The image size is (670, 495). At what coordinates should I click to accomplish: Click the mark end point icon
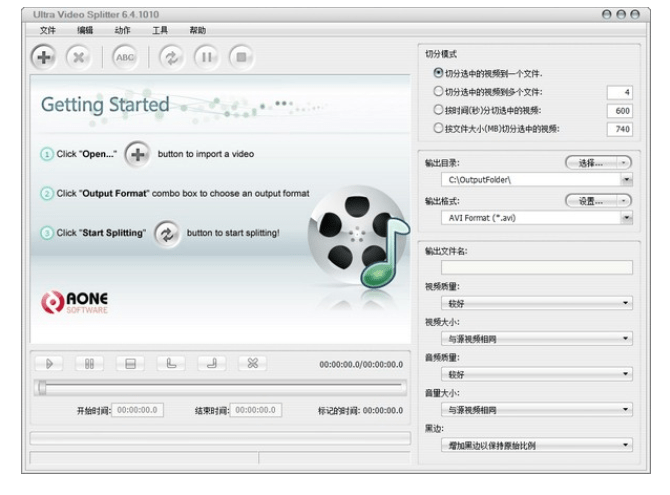(x=212, y=364)
